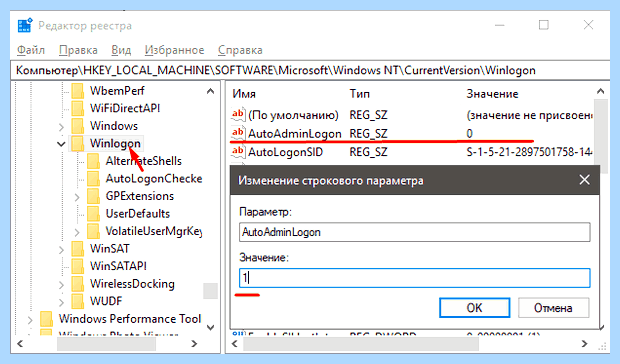Click the WUDF folder icon
The width and height of the screenshot is (620, 364).
78,301
